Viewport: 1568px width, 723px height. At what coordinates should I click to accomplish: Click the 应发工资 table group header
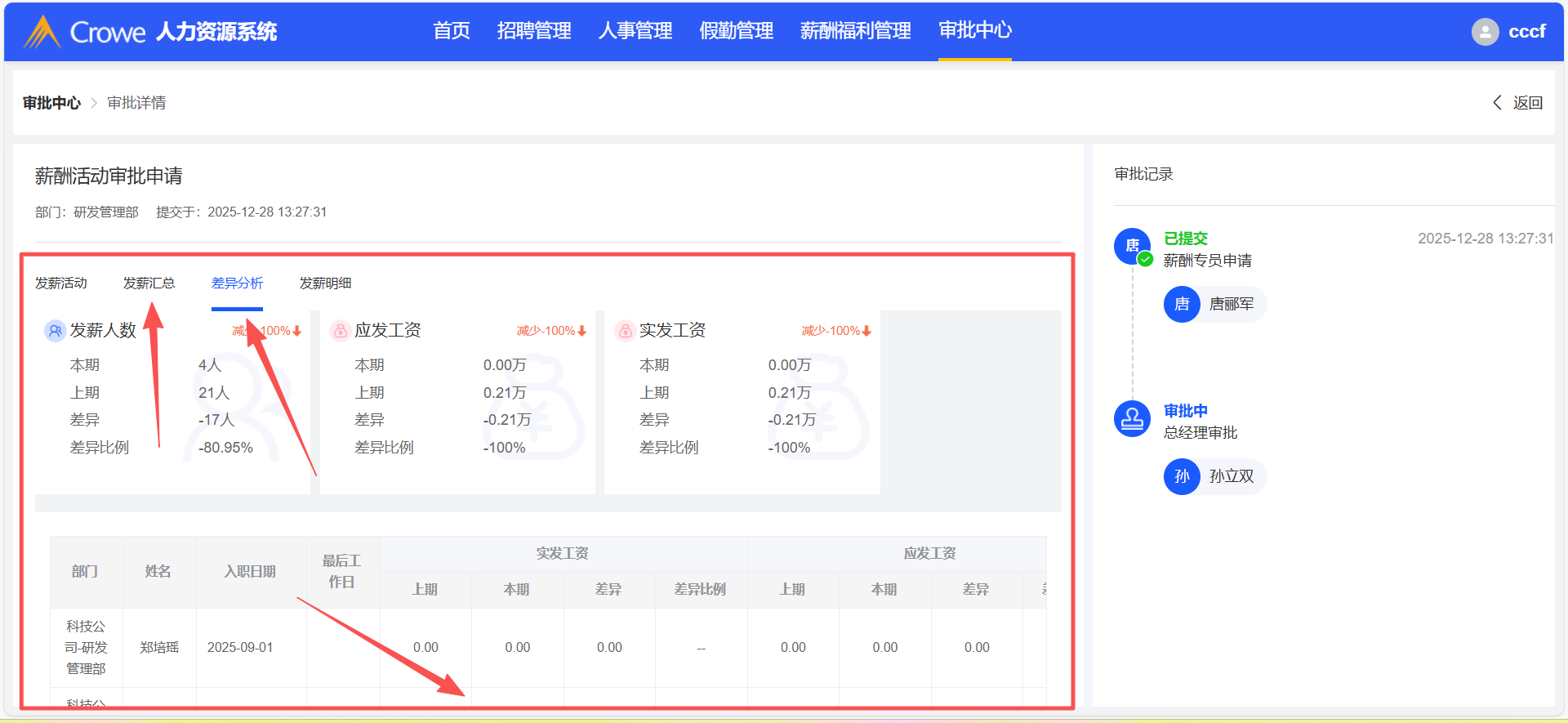point(929,554)
